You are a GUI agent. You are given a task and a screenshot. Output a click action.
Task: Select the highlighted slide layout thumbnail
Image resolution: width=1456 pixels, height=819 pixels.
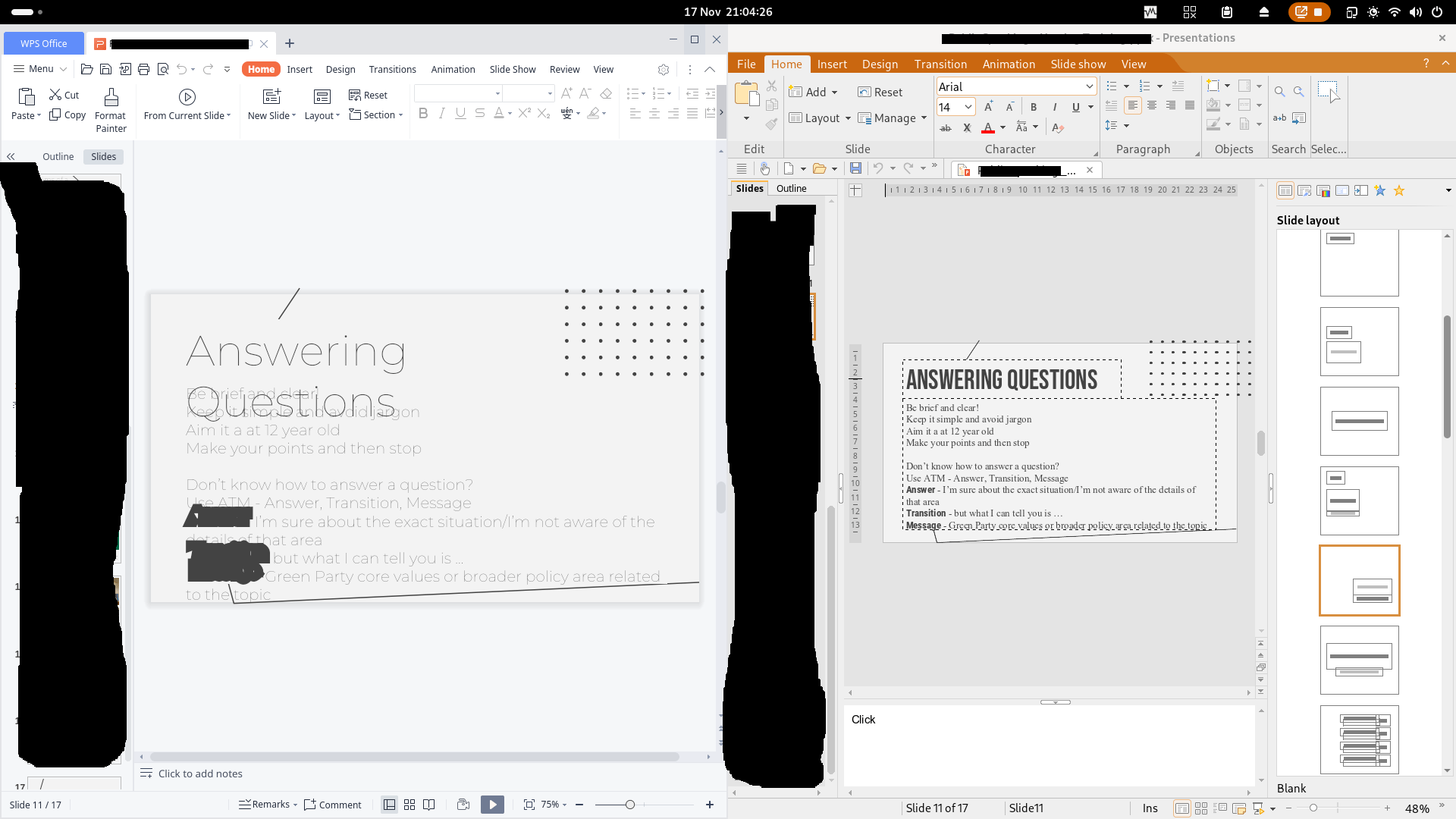[1359, 580]
